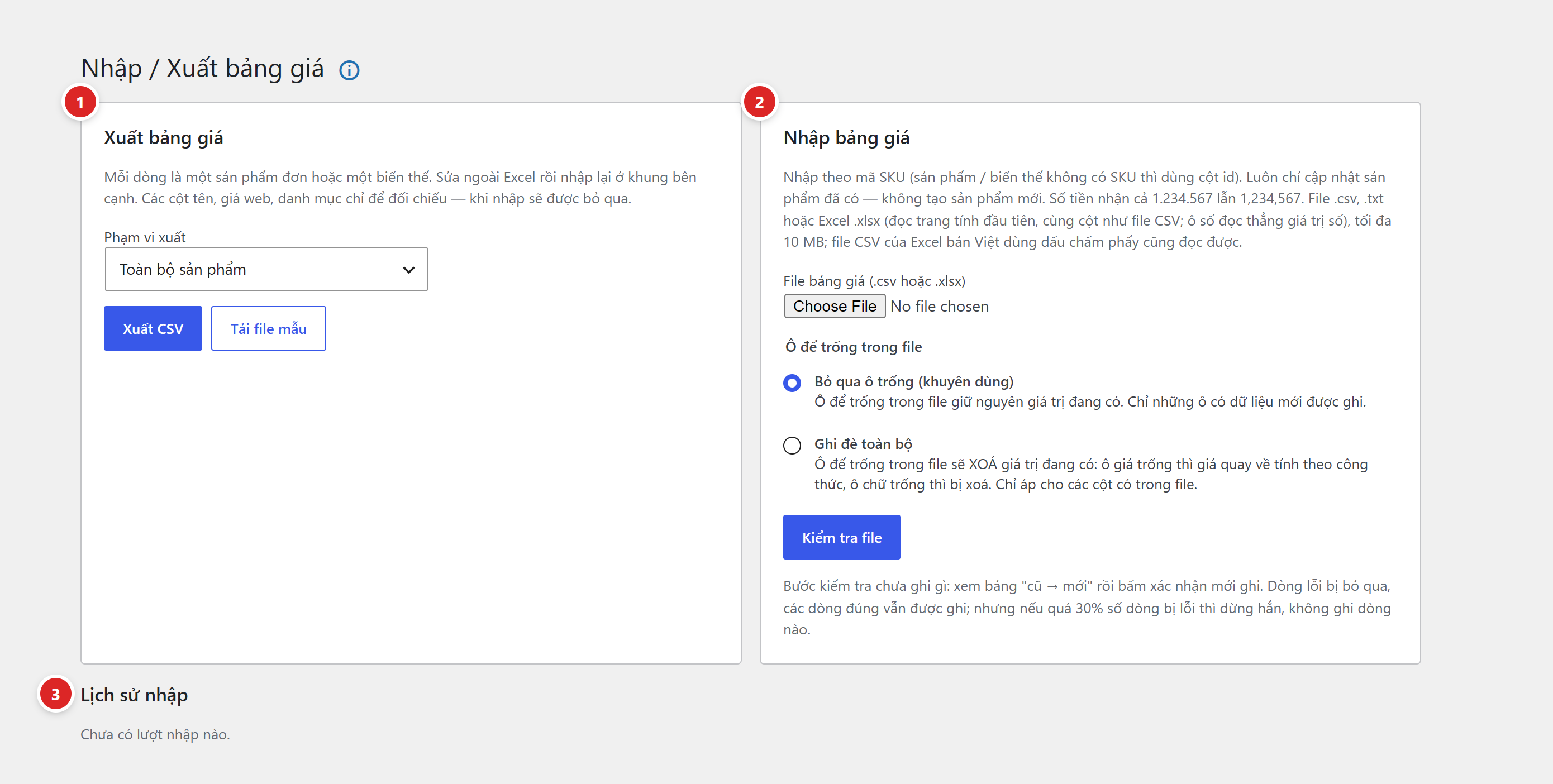The height and width of the screenshot is (784, 1553).
Task: Click the Nhập bảng giá heading
Action: pyautogui.click(x=846, y=138)
